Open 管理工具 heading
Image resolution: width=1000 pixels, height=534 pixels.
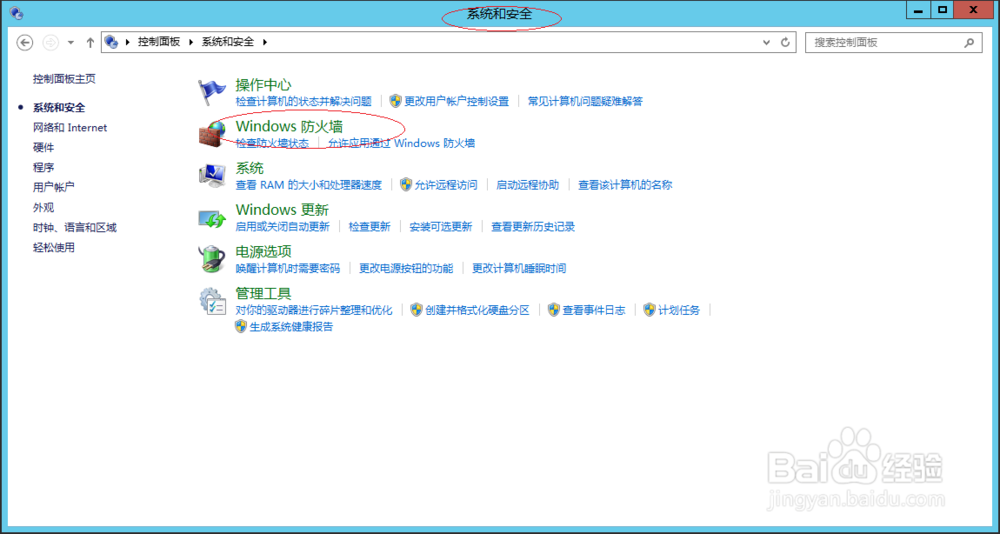(263, 293)
